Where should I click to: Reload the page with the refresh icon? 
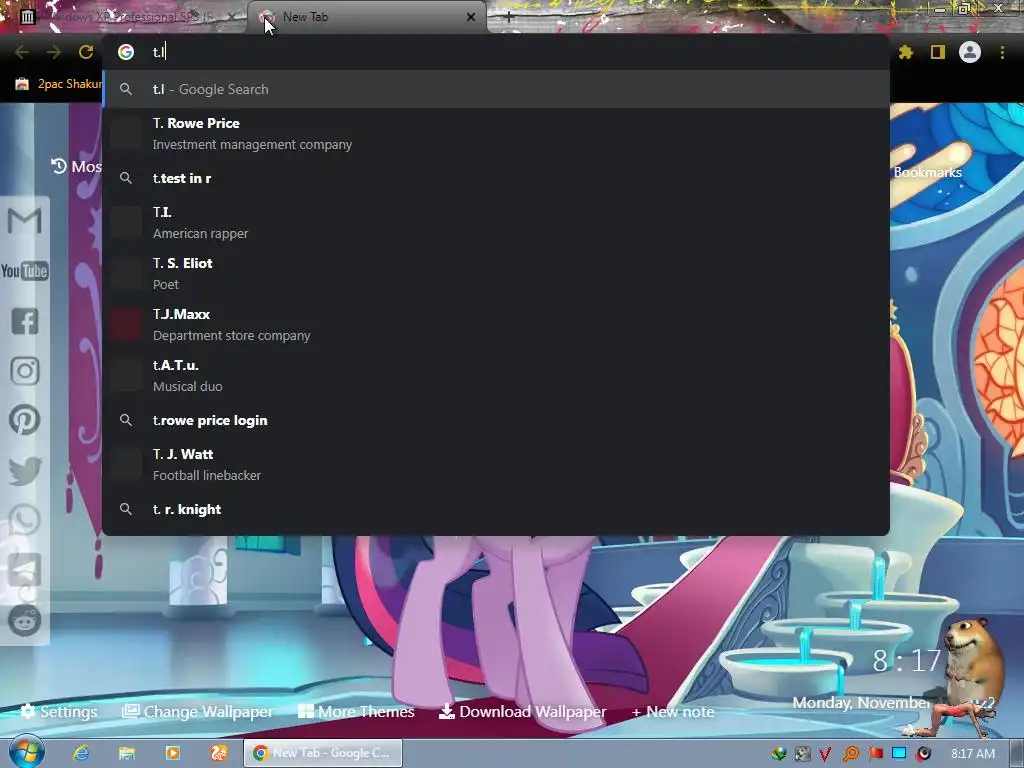86,52
